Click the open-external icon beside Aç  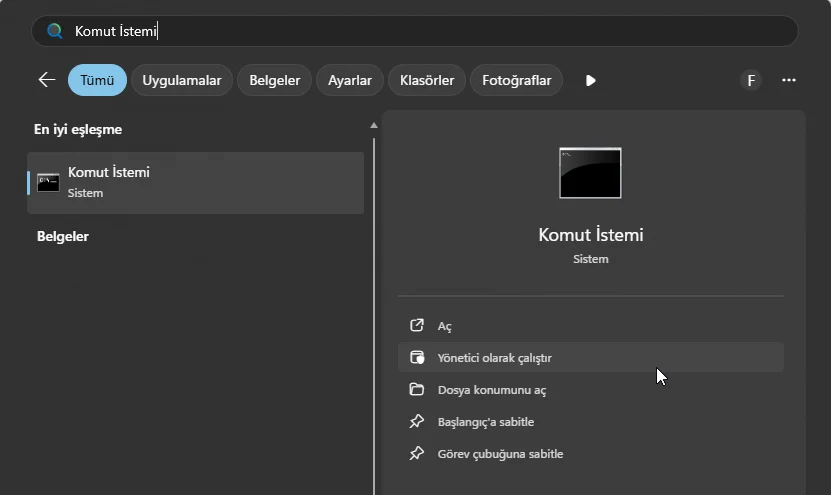[x=417, y=325]
